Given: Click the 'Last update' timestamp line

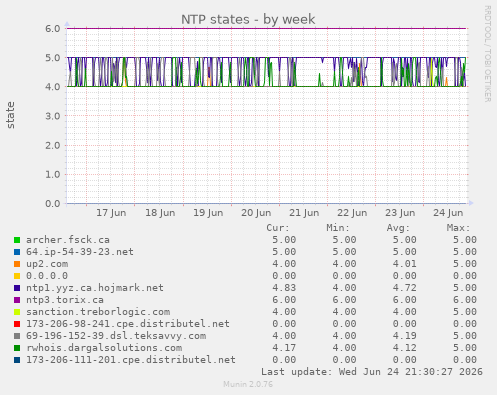Looking at the screenshot, I should coord(372,372).
